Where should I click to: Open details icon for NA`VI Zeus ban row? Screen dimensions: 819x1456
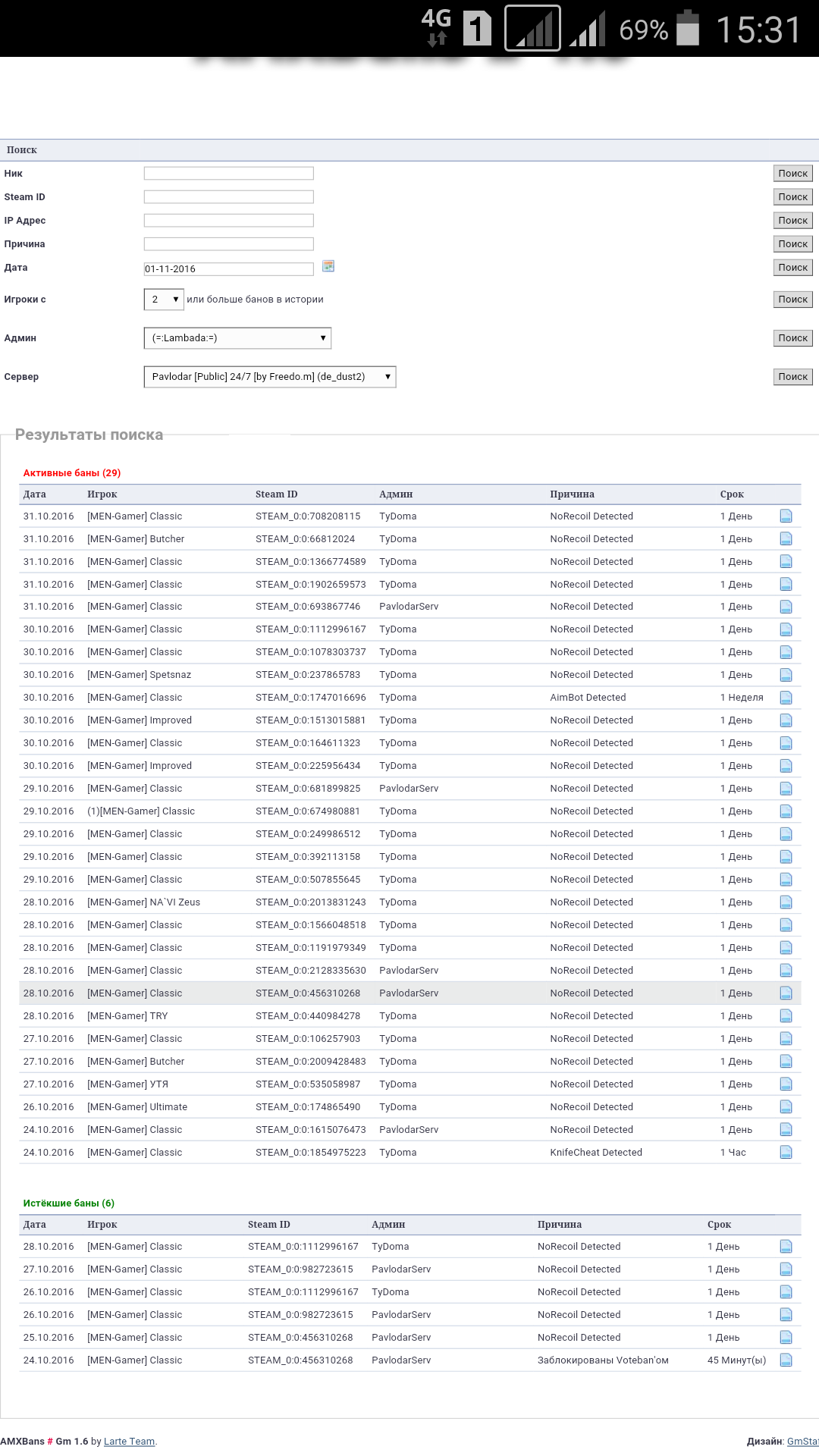click(x=786, y=902)
